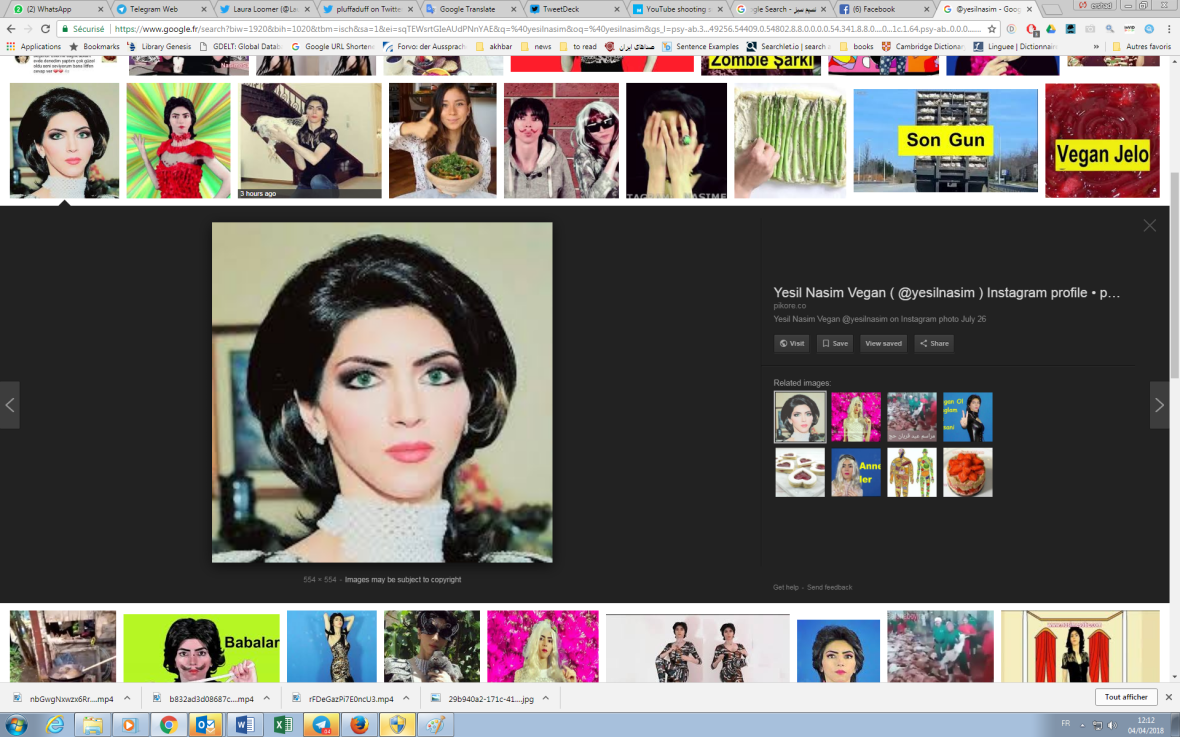The height and width of the screenshot is (737, 1180).
Task: Open the 'Autres favoris' bookmarks folder
Action: pyautogui.click(x=1140, y=46)
